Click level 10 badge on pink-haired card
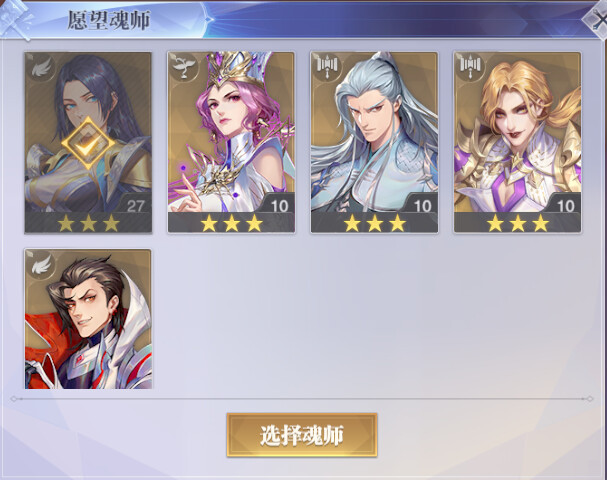607x480 pixels. [279, 205]
